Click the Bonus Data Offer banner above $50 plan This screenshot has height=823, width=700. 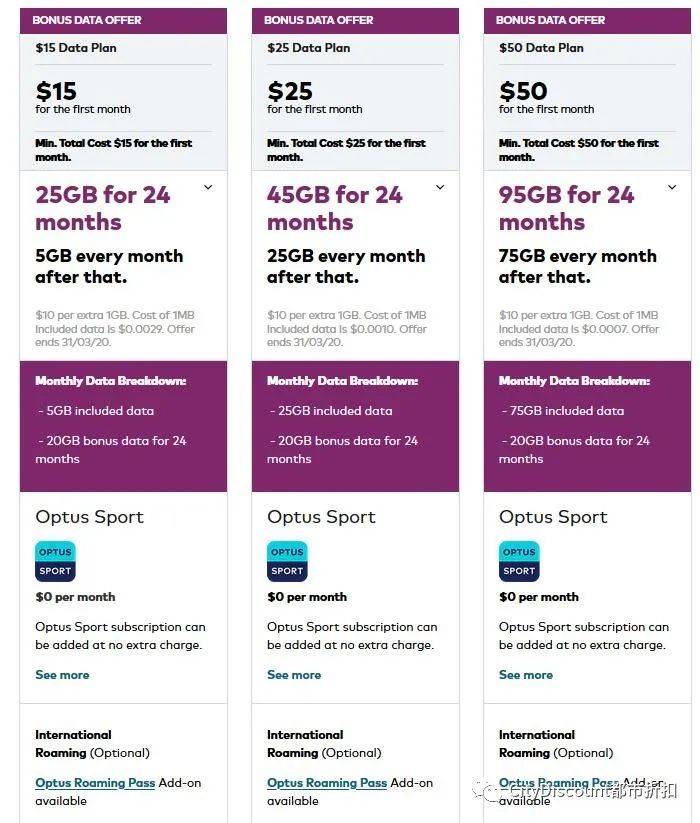[587, 20]
